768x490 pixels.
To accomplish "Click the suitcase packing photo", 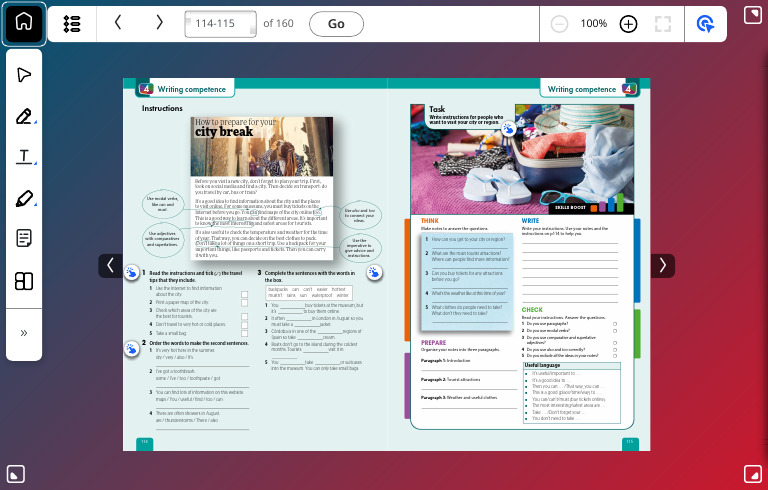I will (522, 159).
